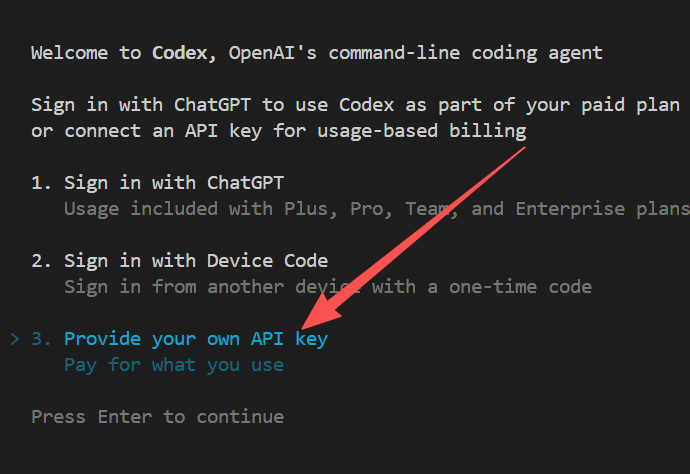The image size is (690, 474).
Task: Select the "Sign in with Device Code" option
Action: (195, 261)
